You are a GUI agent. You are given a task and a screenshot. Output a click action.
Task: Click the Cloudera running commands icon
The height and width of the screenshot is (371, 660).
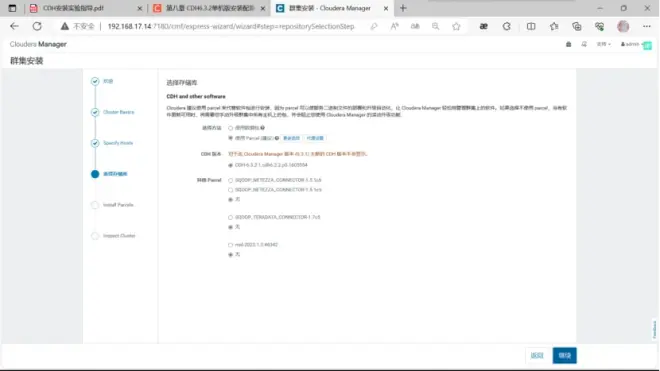(584, 44)
